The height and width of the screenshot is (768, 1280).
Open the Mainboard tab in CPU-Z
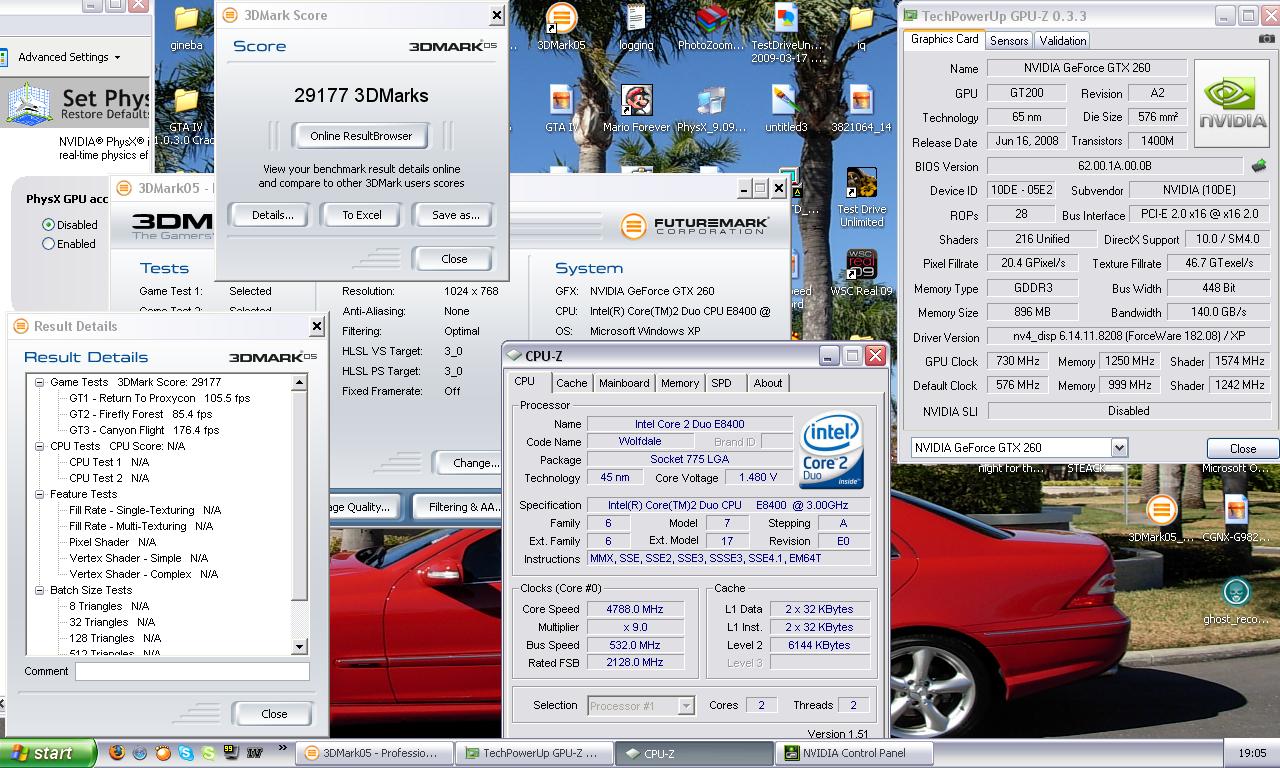[624, 383]
